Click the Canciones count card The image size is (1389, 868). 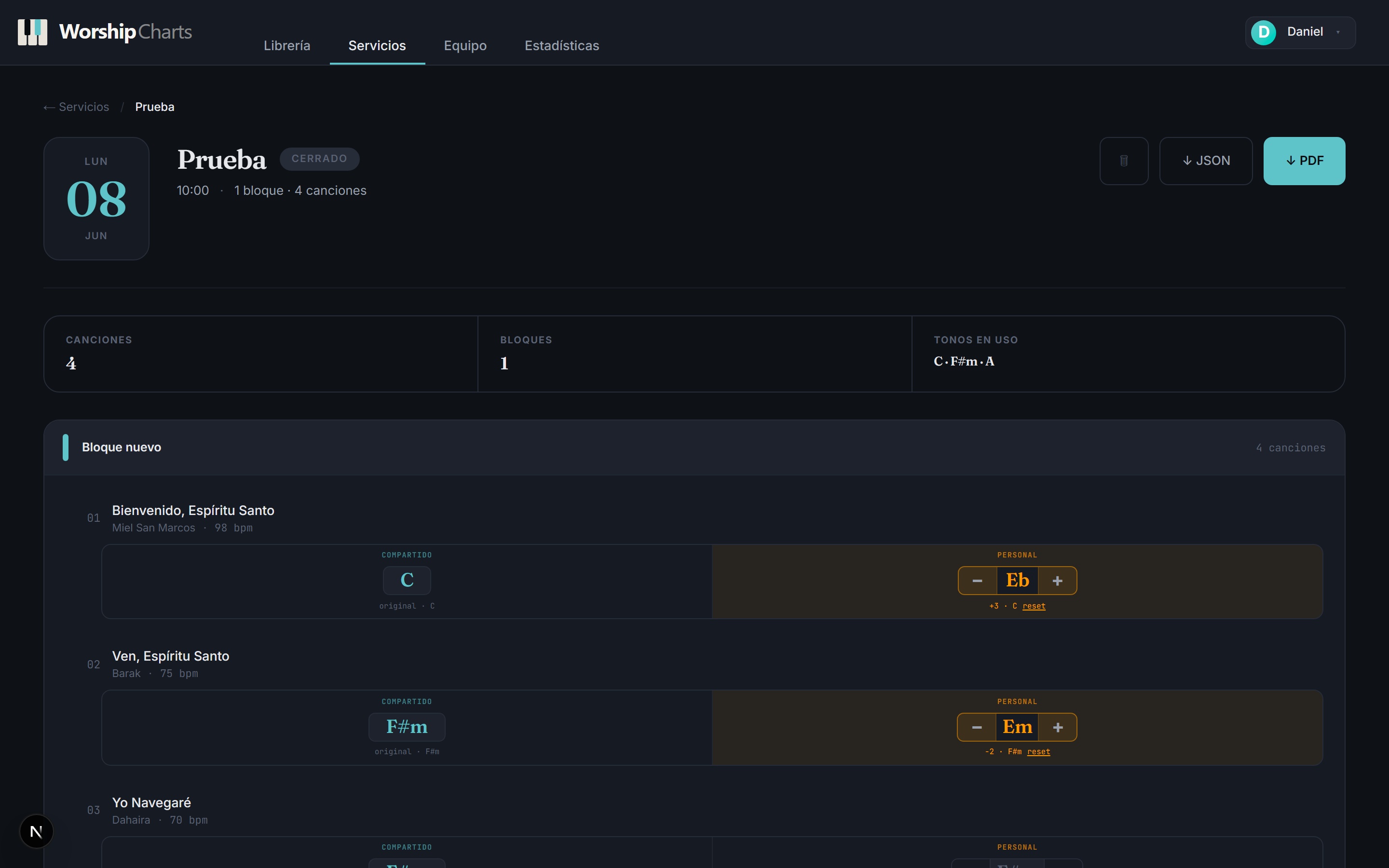pyautogui.click(x=260, y=354)
